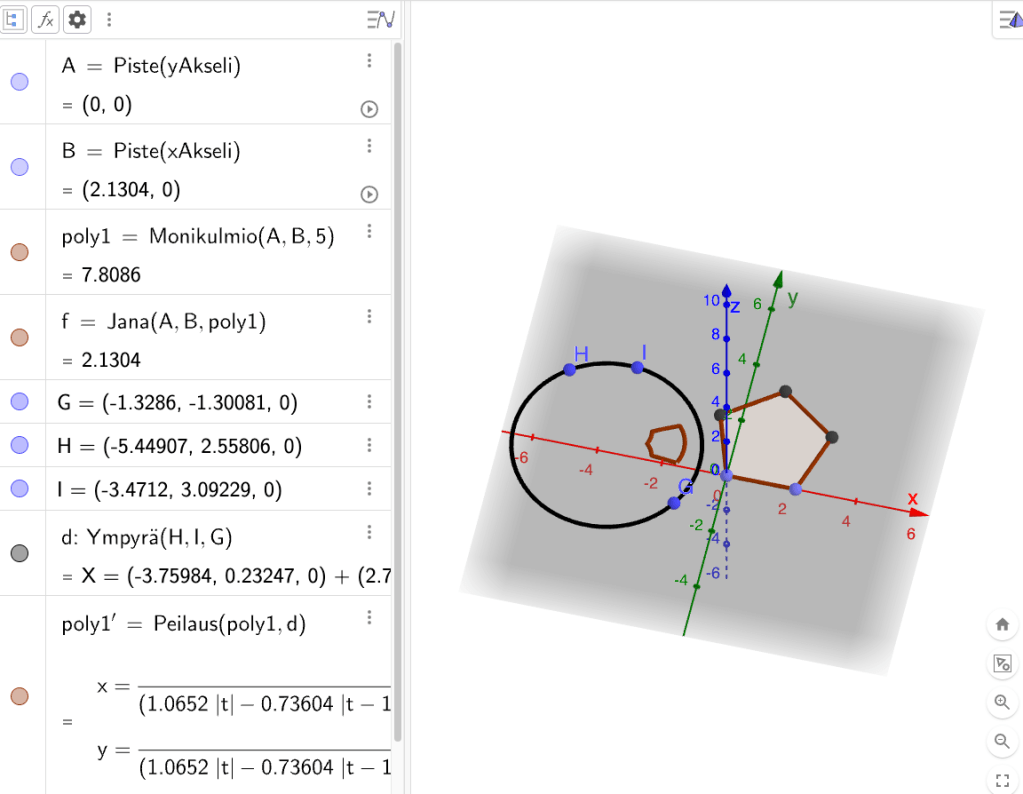The width and height of the screenshot is (1023, 794).
Task: Open three-dot menu for poly1' Peilaus row
Action: (x=369, y=618)
